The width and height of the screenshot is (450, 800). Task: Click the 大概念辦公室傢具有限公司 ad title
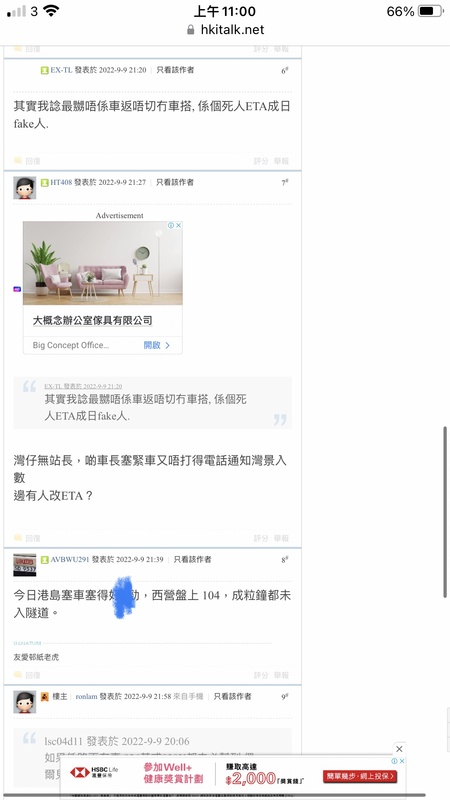92,320
